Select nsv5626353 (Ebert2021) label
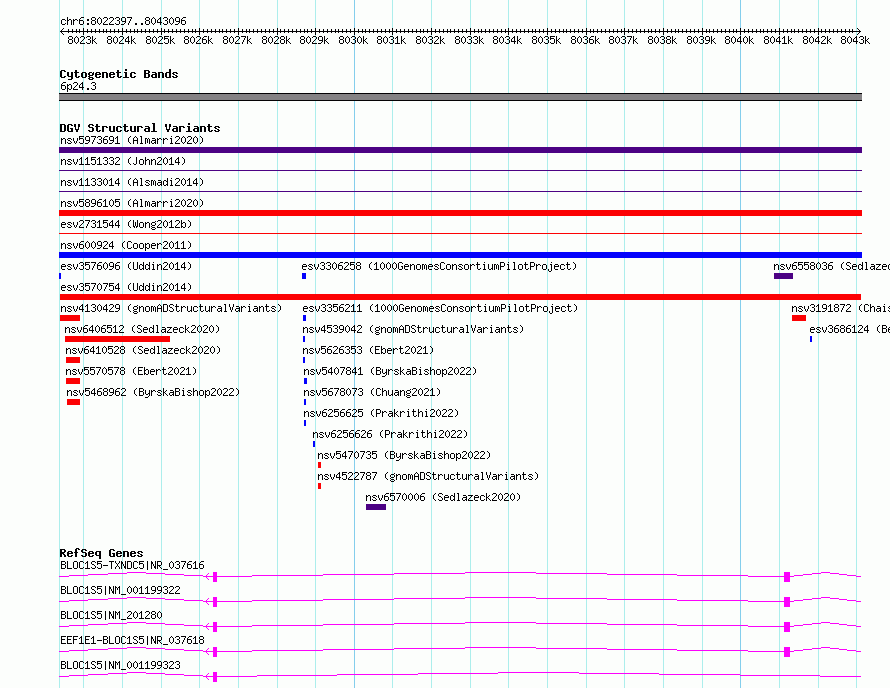The image size is (890, 688). 368,350
